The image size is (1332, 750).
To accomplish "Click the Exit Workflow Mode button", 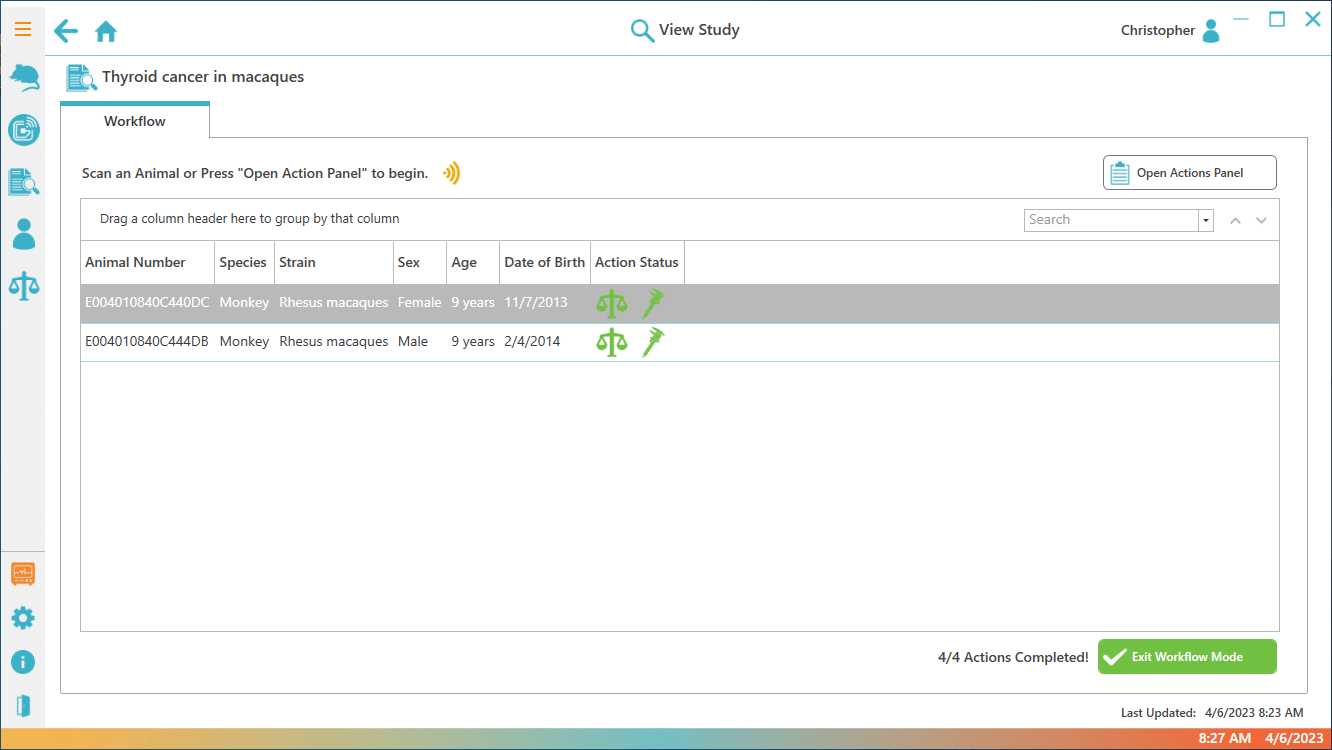I will (x=1187, y=657).
